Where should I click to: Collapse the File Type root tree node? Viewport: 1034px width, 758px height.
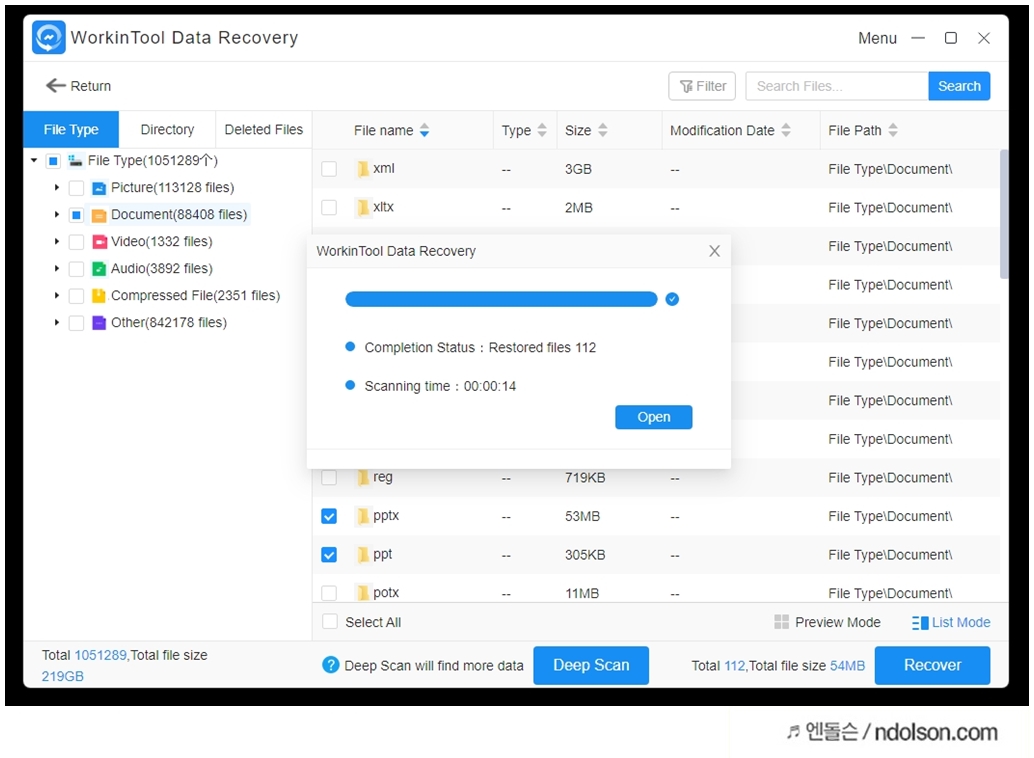[x=34, y=160]
